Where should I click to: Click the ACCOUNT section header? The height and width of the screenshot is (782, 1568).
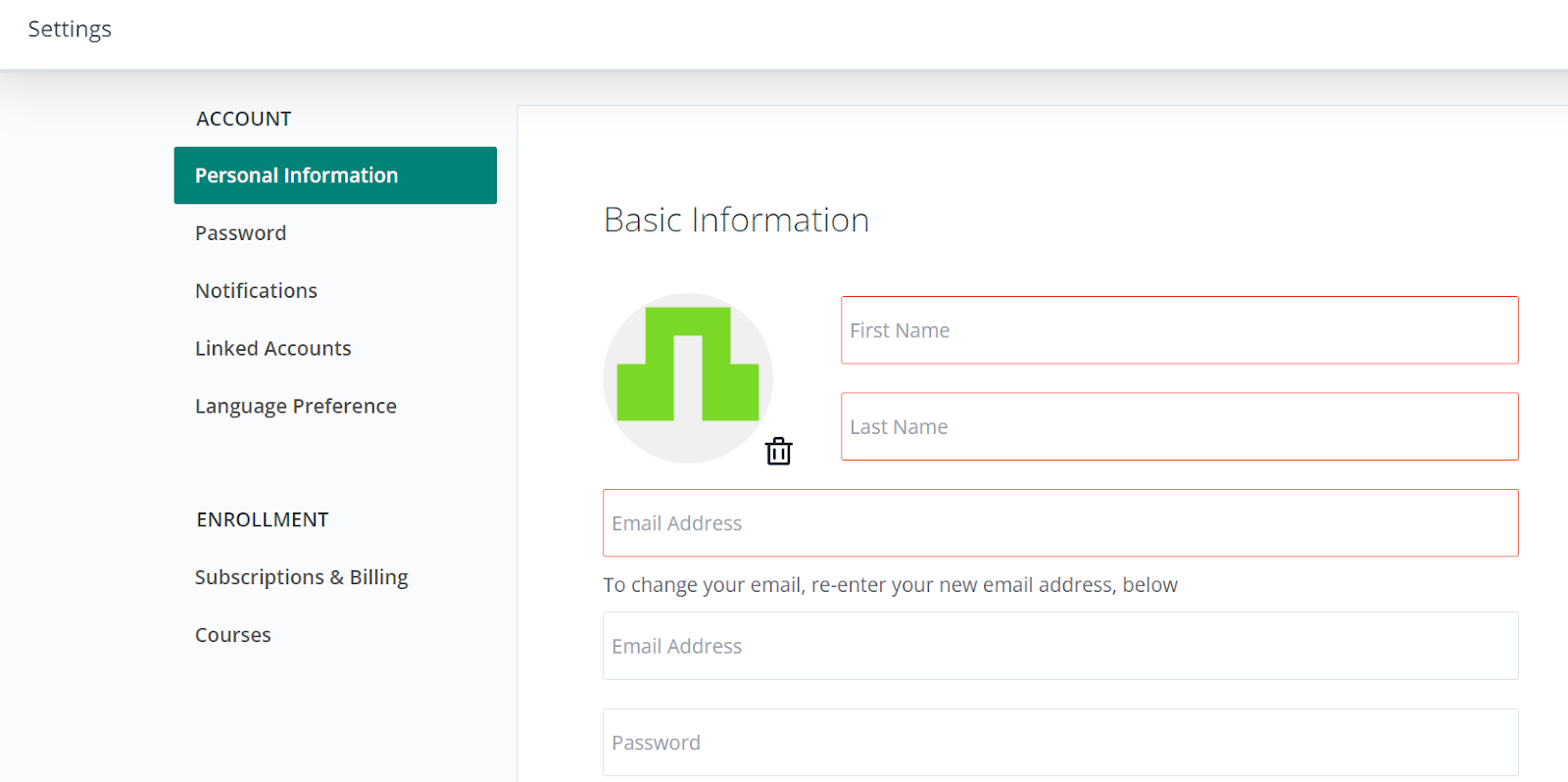click(x=243, y=119)
